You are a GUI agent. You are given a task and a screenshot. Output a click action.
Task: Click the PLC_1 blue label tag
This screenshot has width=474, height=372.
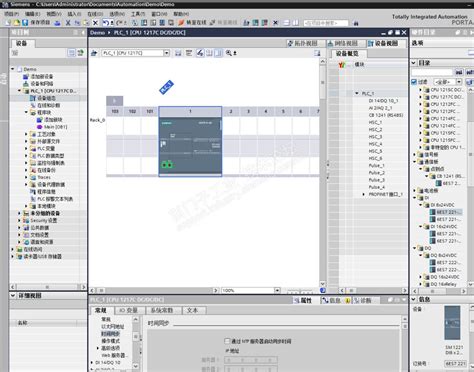pos(166,87)
